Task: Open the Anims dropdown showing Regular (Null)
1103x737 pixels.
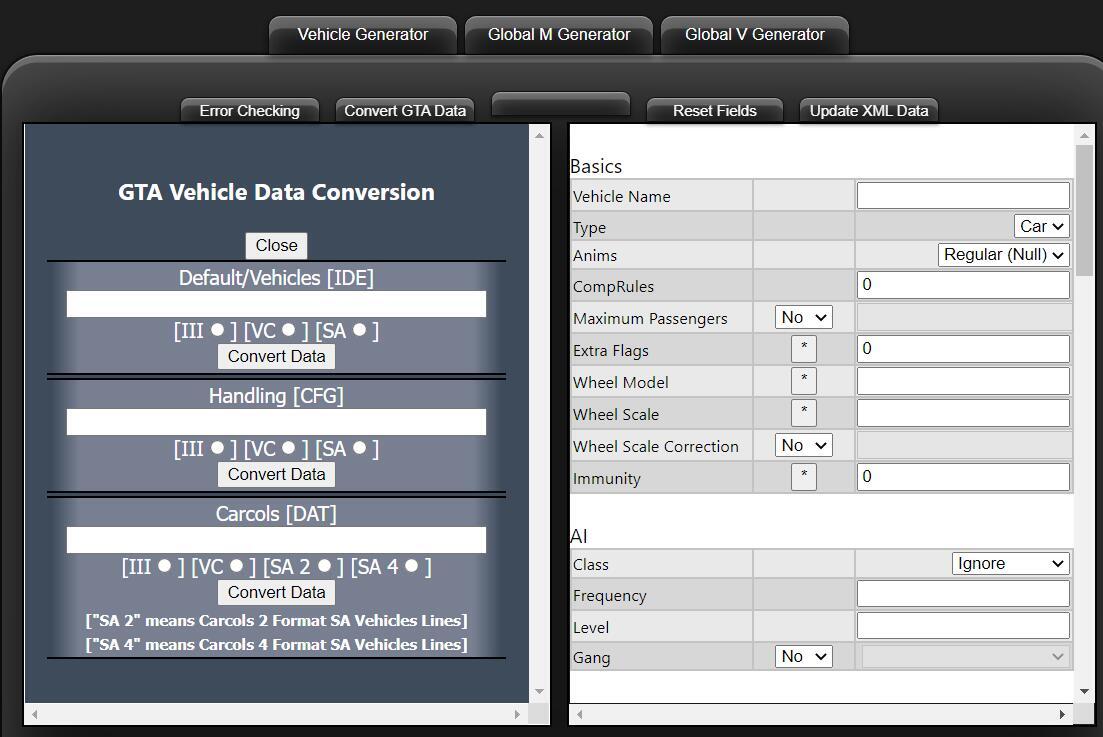Action: (1004, 255)
